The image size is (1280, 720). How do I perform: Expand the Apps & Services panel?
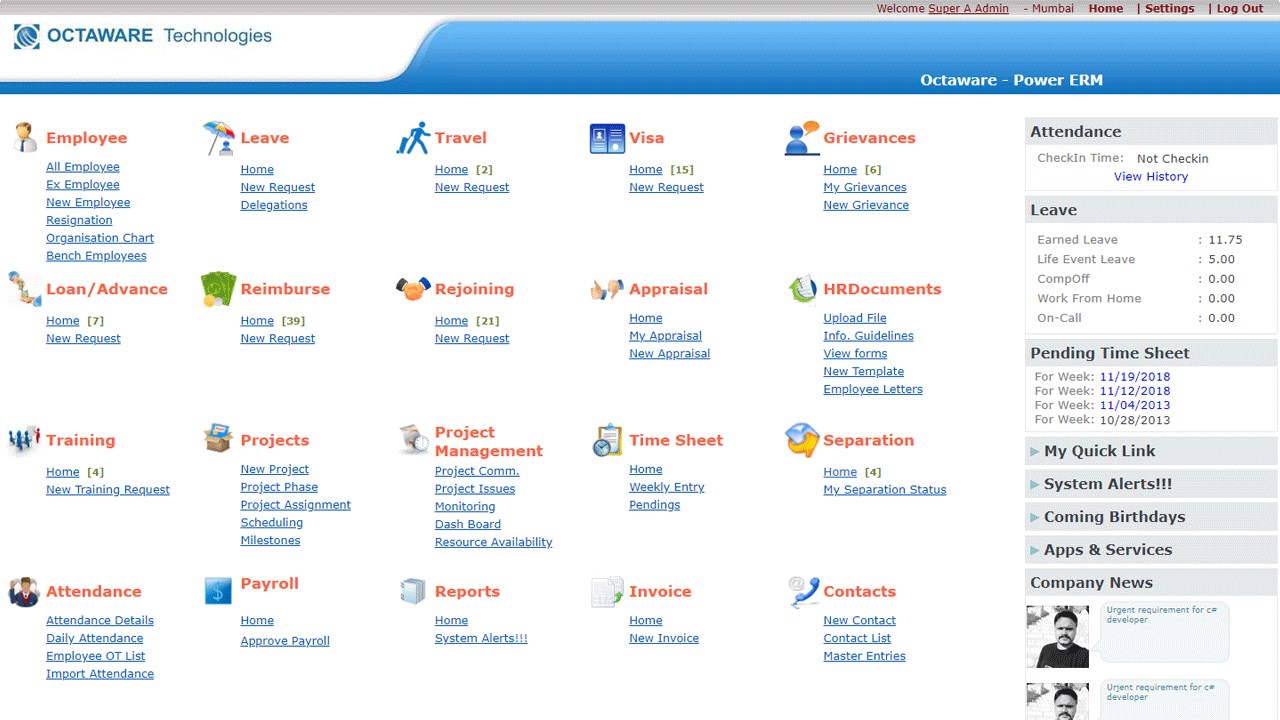1151,550
